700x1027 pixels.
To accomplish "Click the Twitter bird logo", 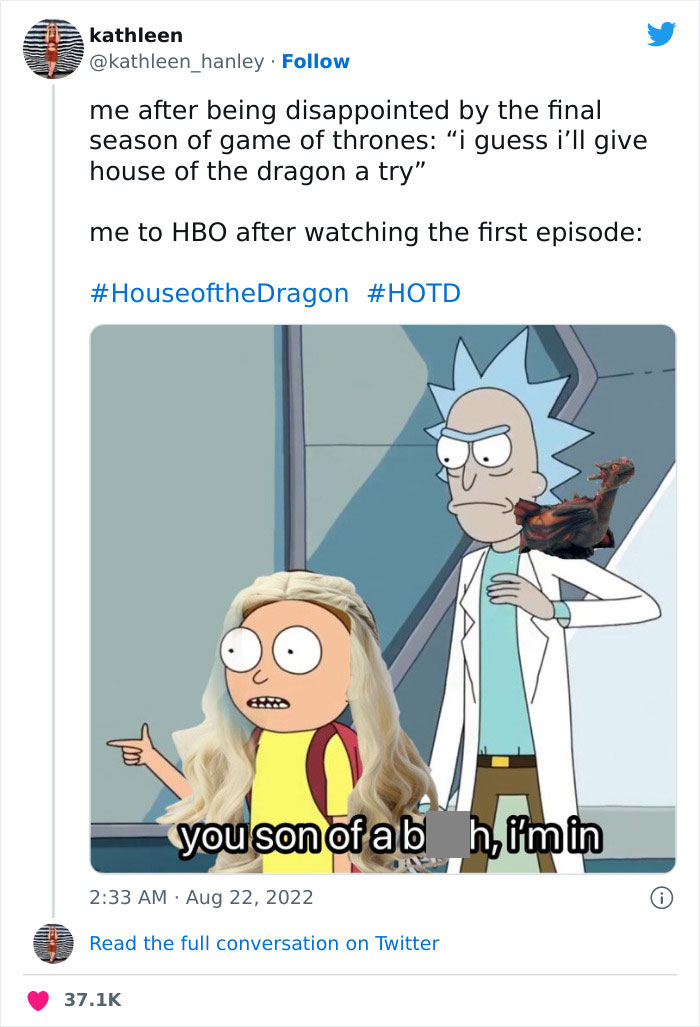I will [x=661, y=34].
